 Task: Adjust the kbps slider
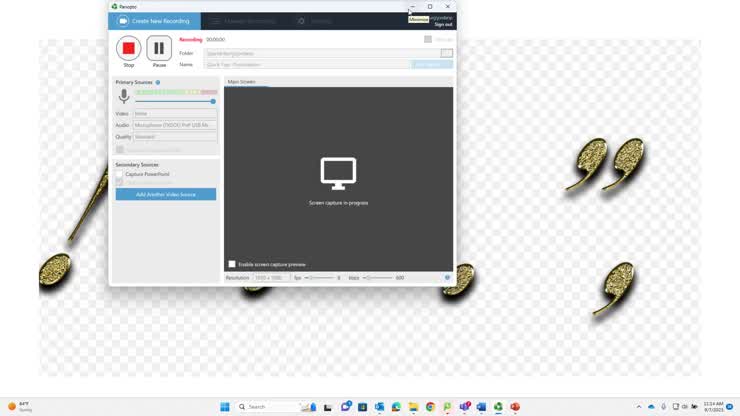click(378, 278)
